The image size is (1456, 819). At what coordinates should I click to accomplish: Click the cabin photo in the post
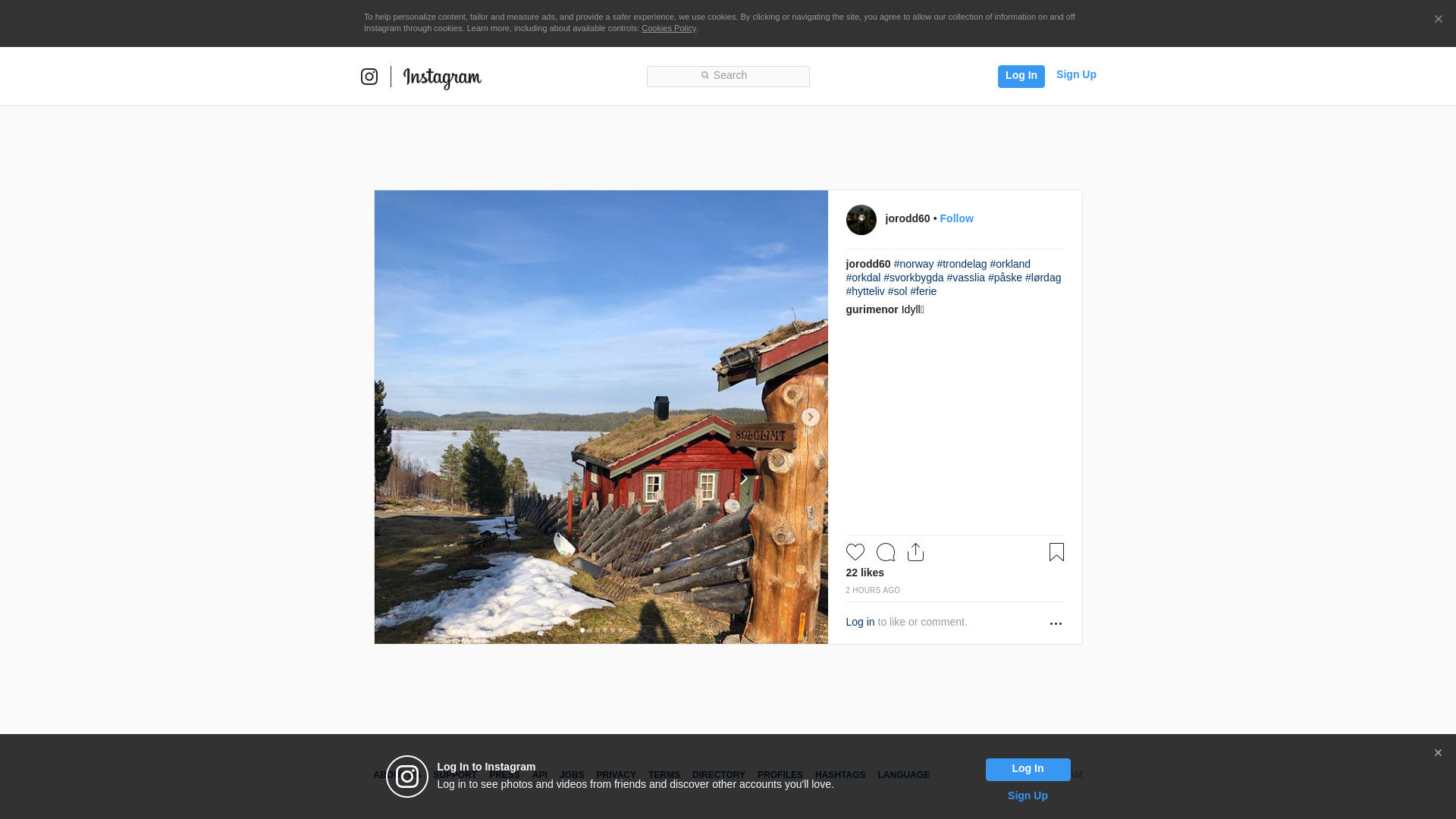pos(601,417)
